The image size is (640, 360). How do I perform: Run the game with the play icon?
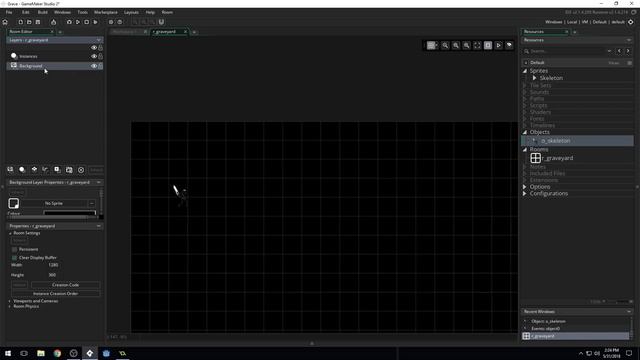tap(78, 22)
